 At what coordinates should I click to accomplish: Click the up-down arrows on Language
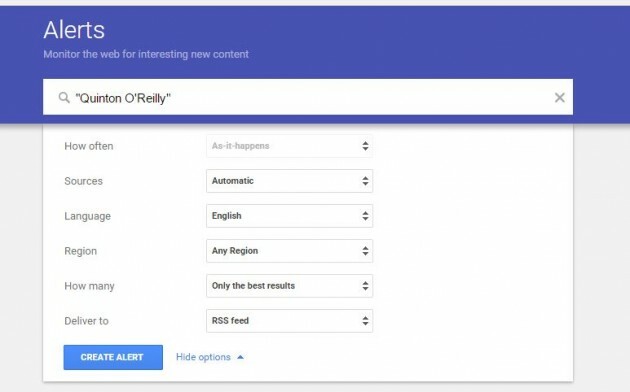point(365,216)
